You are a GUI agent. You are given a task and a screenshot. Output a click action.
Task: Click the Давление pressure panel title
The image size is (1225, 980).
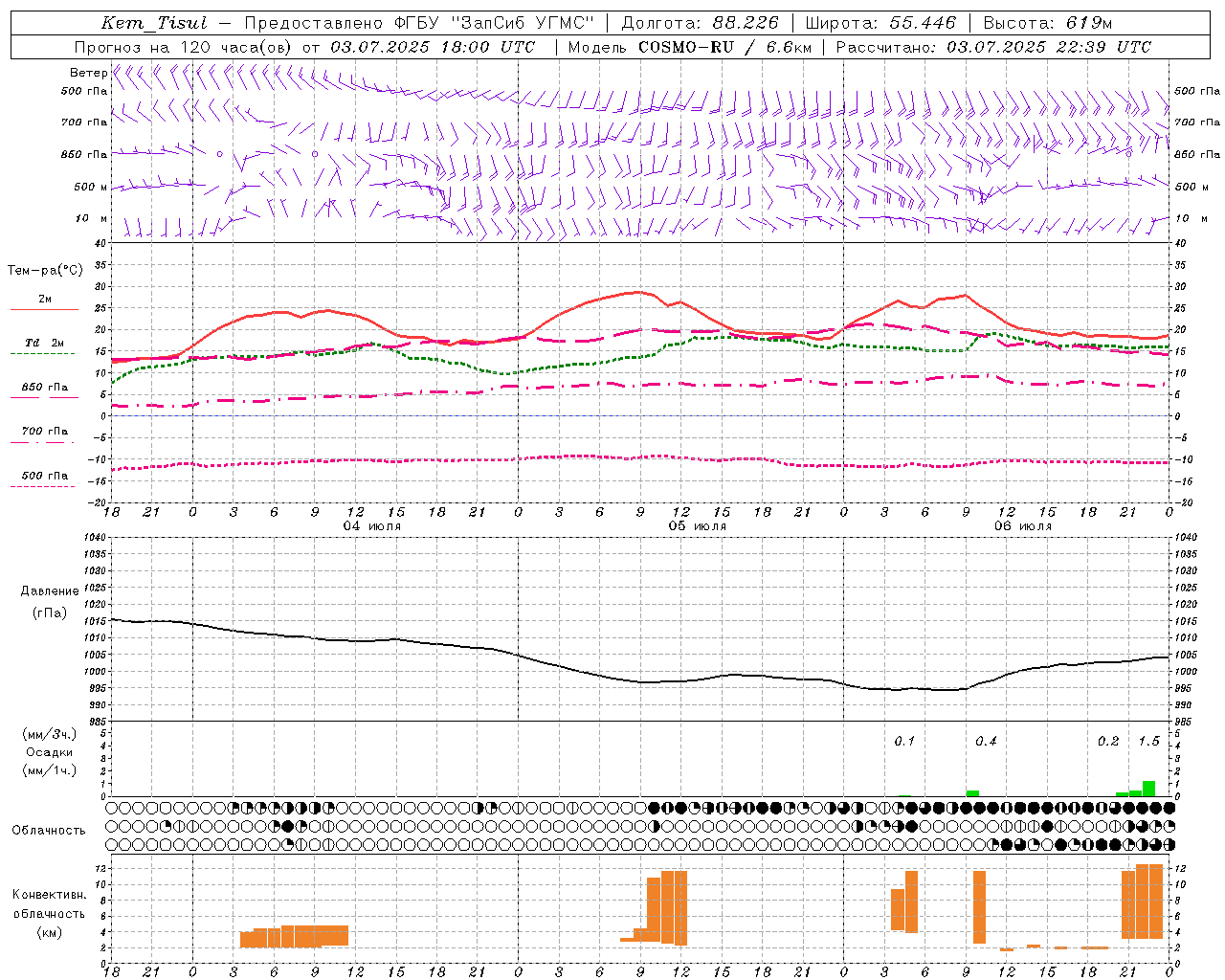[x=50, y=591]
